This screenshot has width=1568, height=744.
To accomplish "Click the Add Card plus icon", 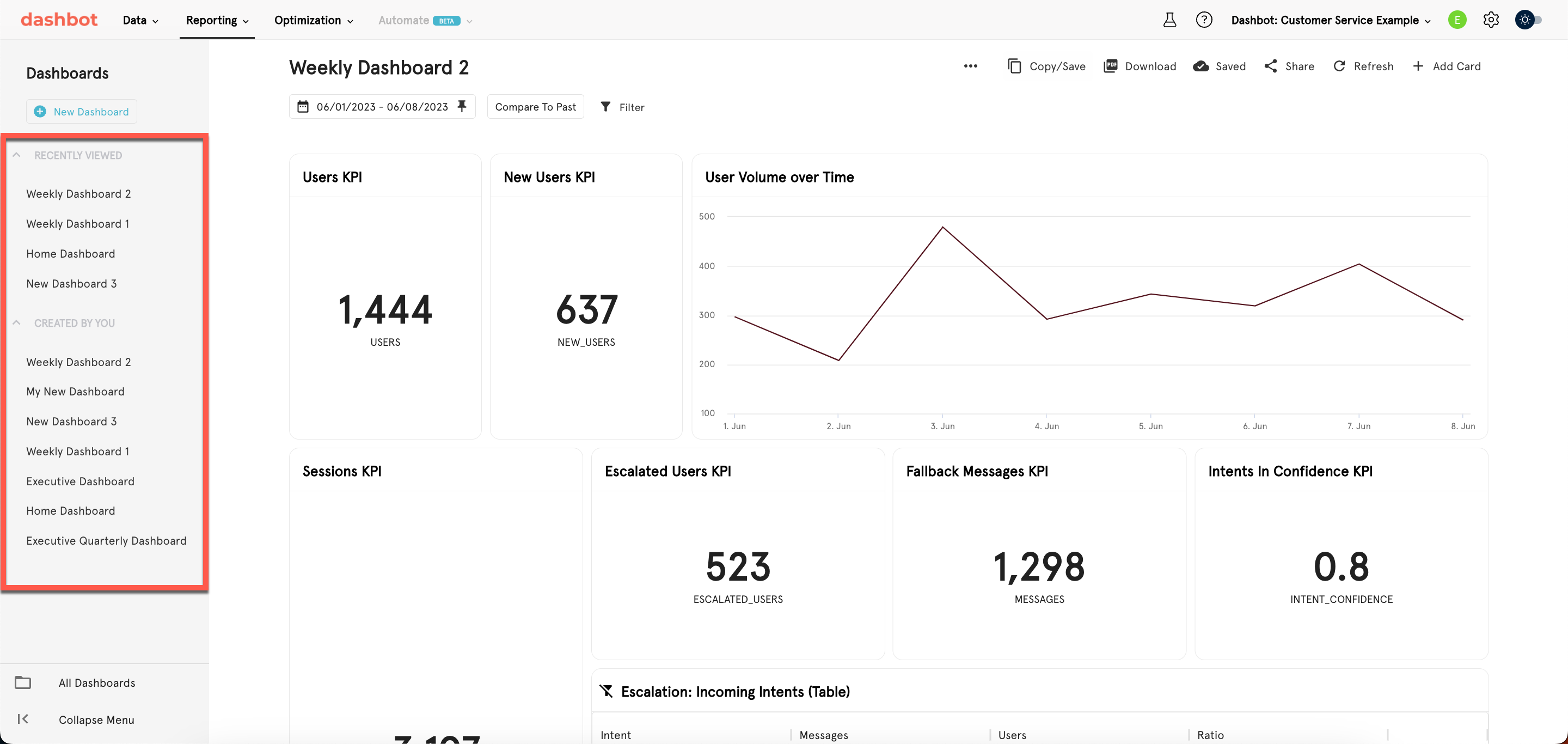I will tap(1418, 66).
